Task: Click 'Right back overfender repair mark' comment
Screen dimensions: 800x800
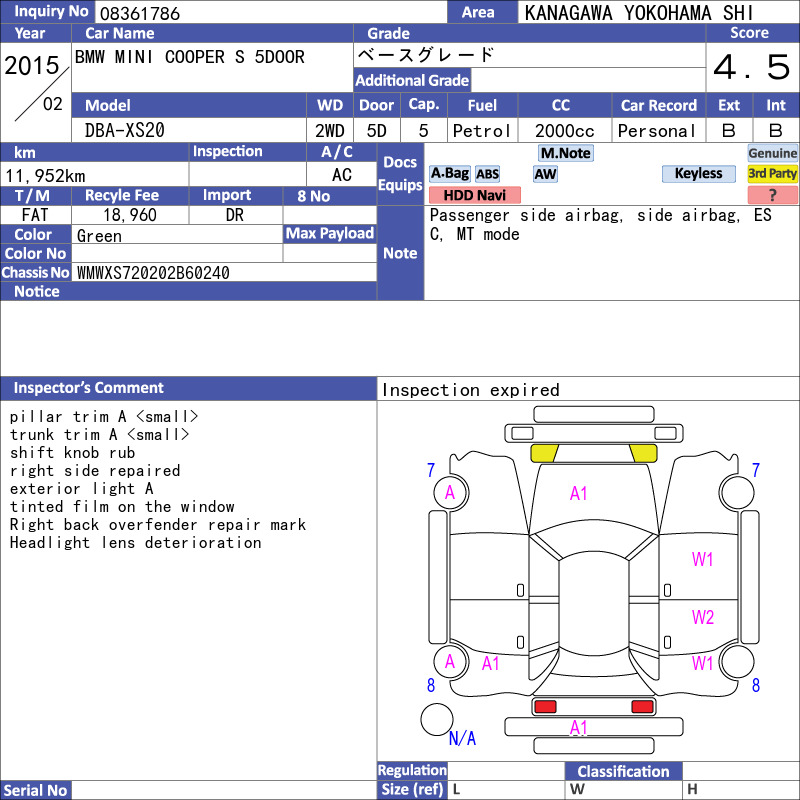Action: point(158,524)
